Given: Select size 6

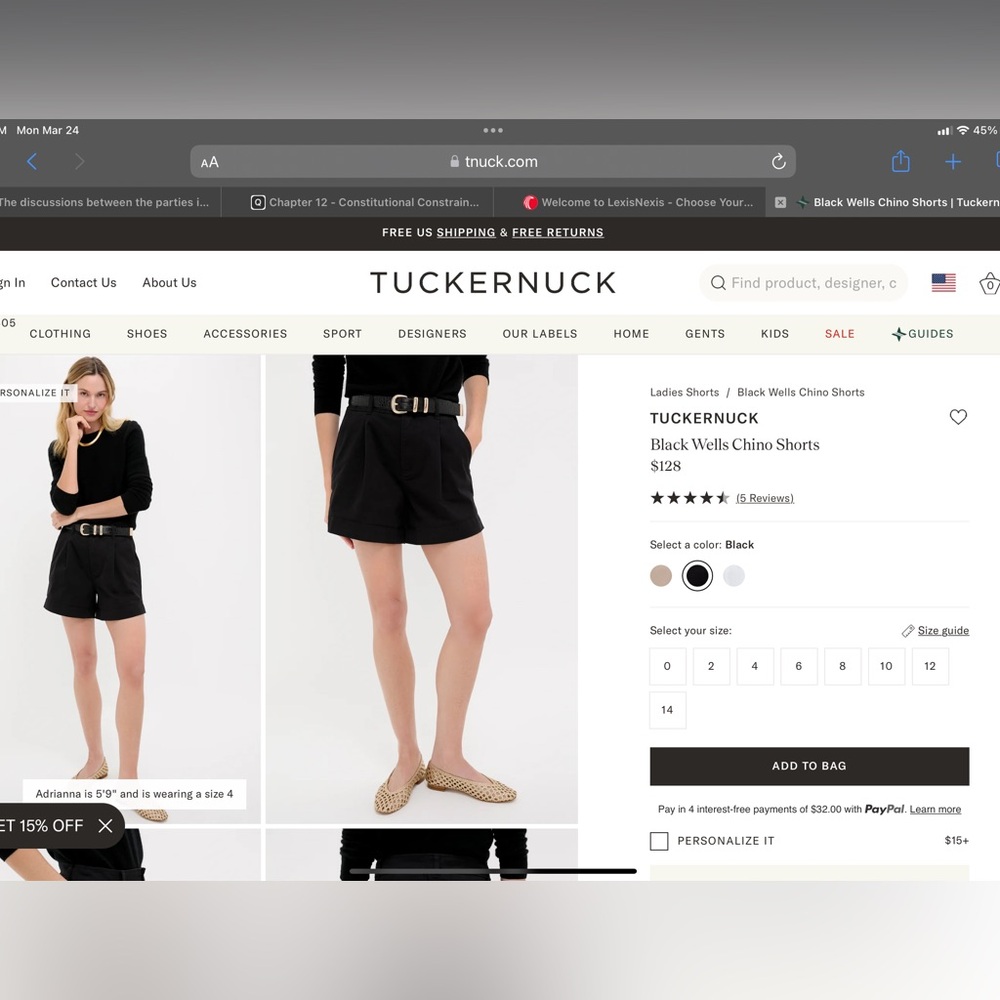Looking at the screenshot, I should (x=798, y=666).
